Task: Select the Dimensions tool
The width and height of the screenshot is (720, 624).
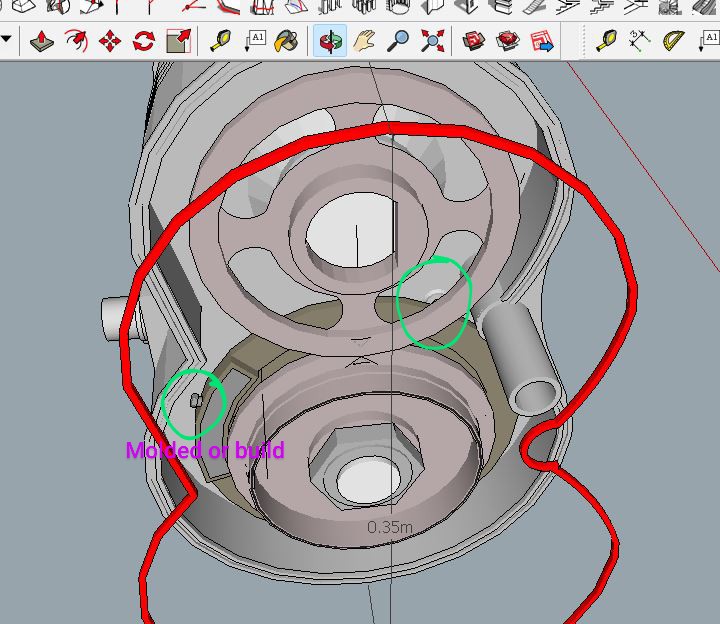Action: coord(640,41)
